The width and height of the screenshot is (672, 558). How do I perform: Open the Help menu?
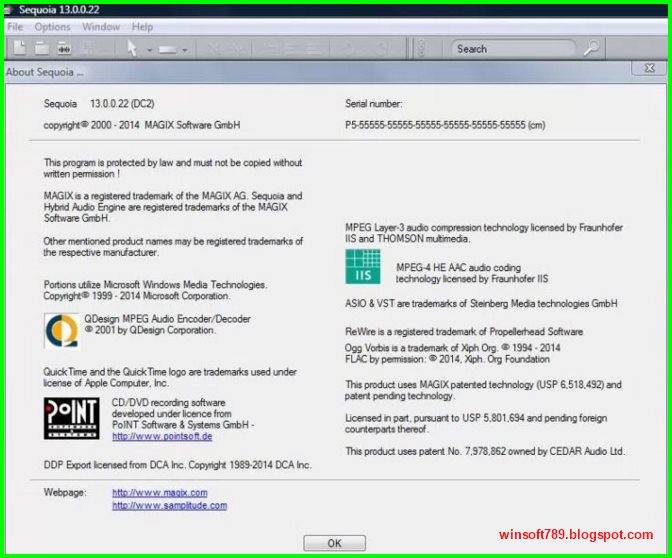pos(142,27)
